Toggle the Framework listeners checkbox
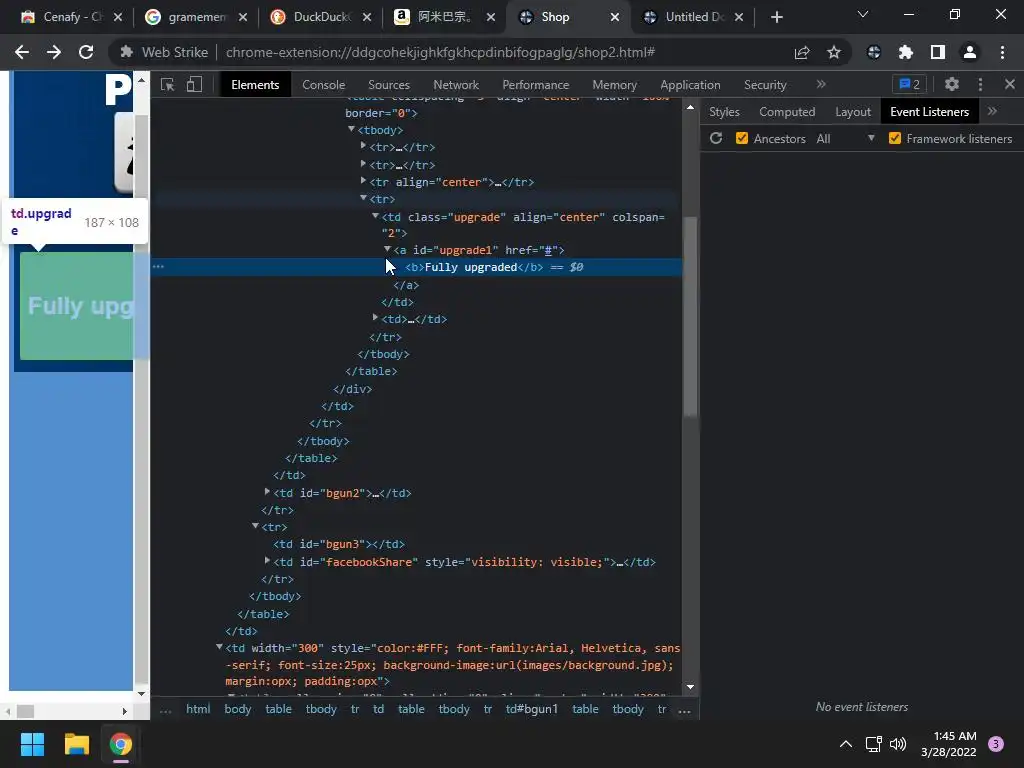This screenshot has width=1024, height=768. (x=895, y=138)
